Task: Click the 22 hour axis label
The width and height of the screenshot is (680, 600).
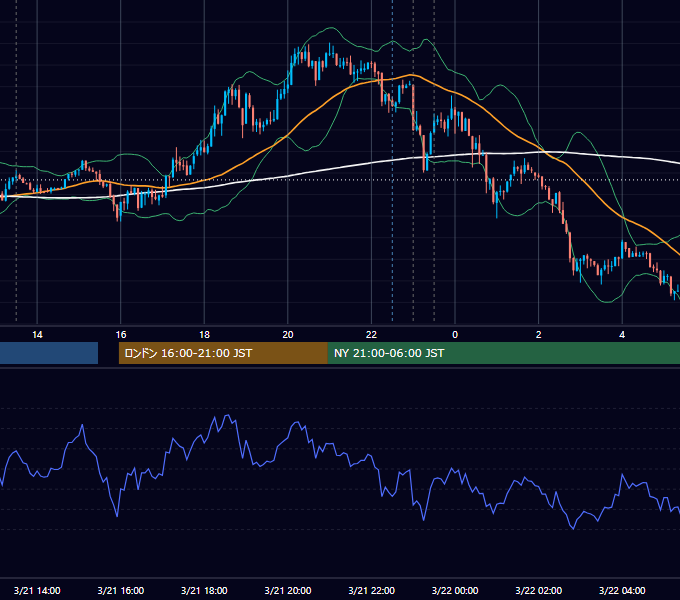Action: point(371,335)
